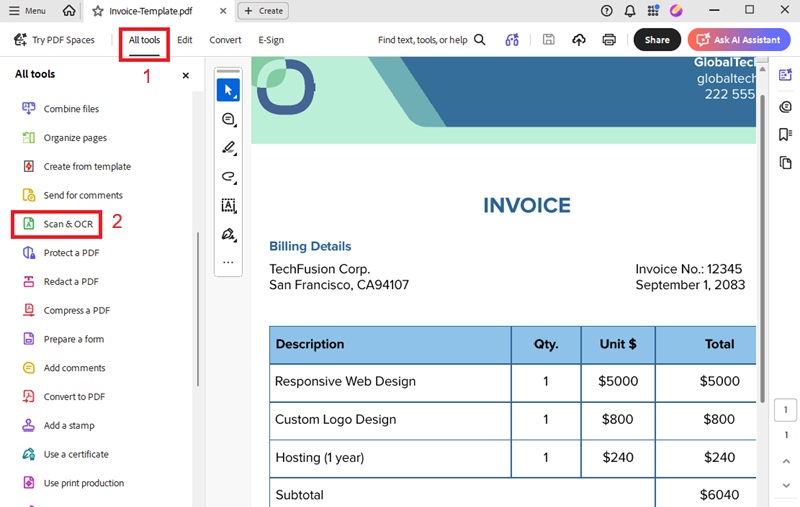Viewport: 800px width, 507px height.
Task: Go to previous page up chevron
Action: pos(786,461)
